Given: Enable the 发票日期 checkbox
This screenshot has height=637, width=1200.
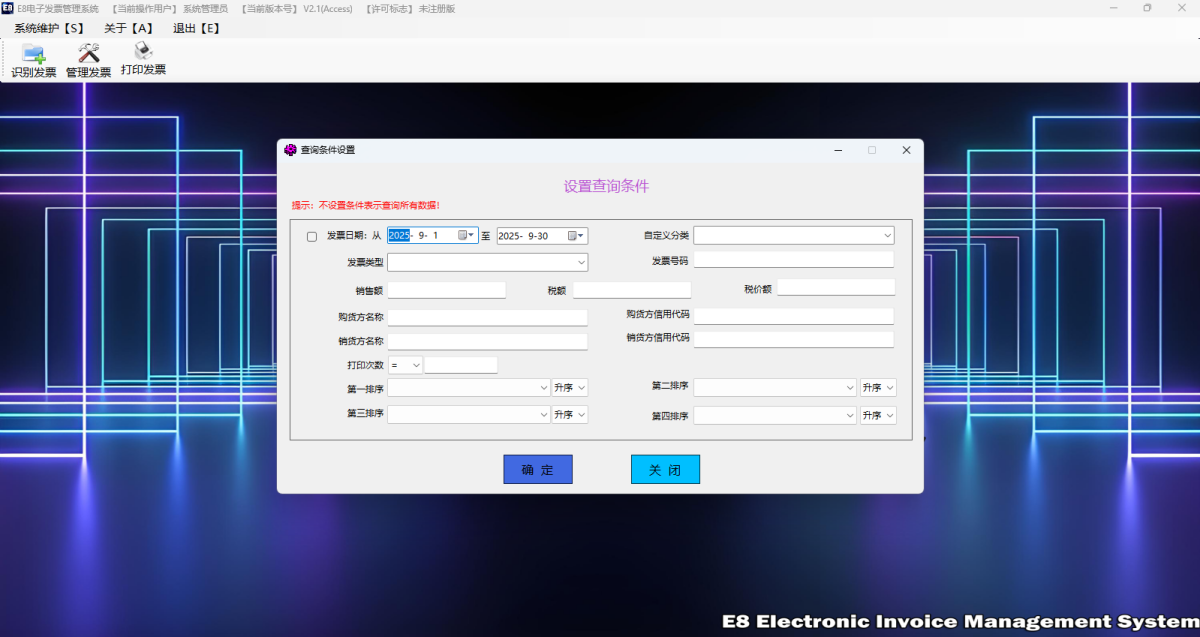Looking at the screenshot, I should pyautogui.click(x=312, y=237).
